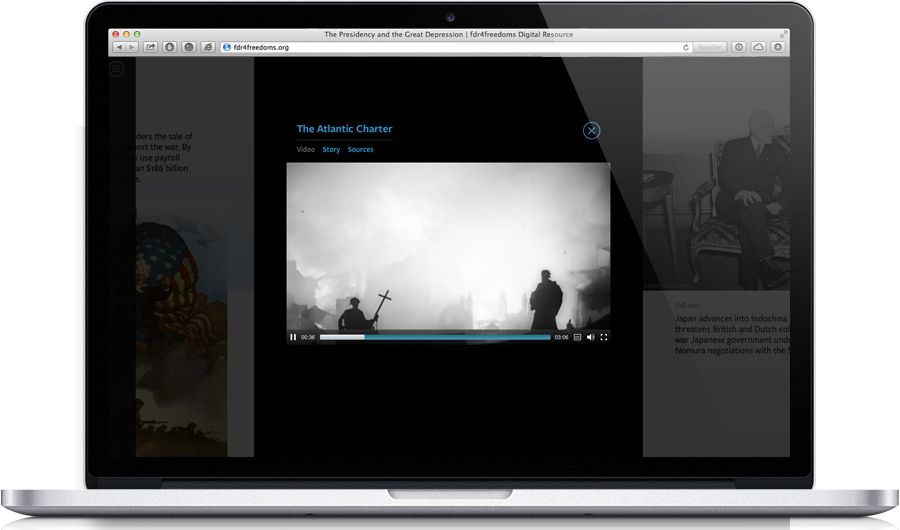Click The Atlantic Charter title
The width and height of the screenshot is (900, 530).
344,129
